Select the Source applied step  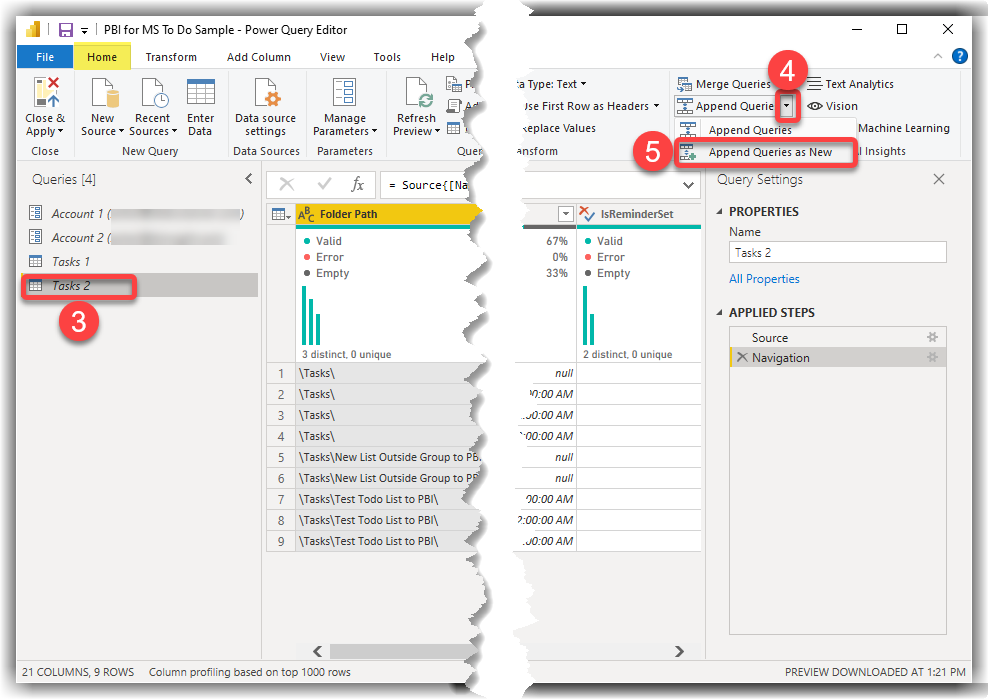838,337
